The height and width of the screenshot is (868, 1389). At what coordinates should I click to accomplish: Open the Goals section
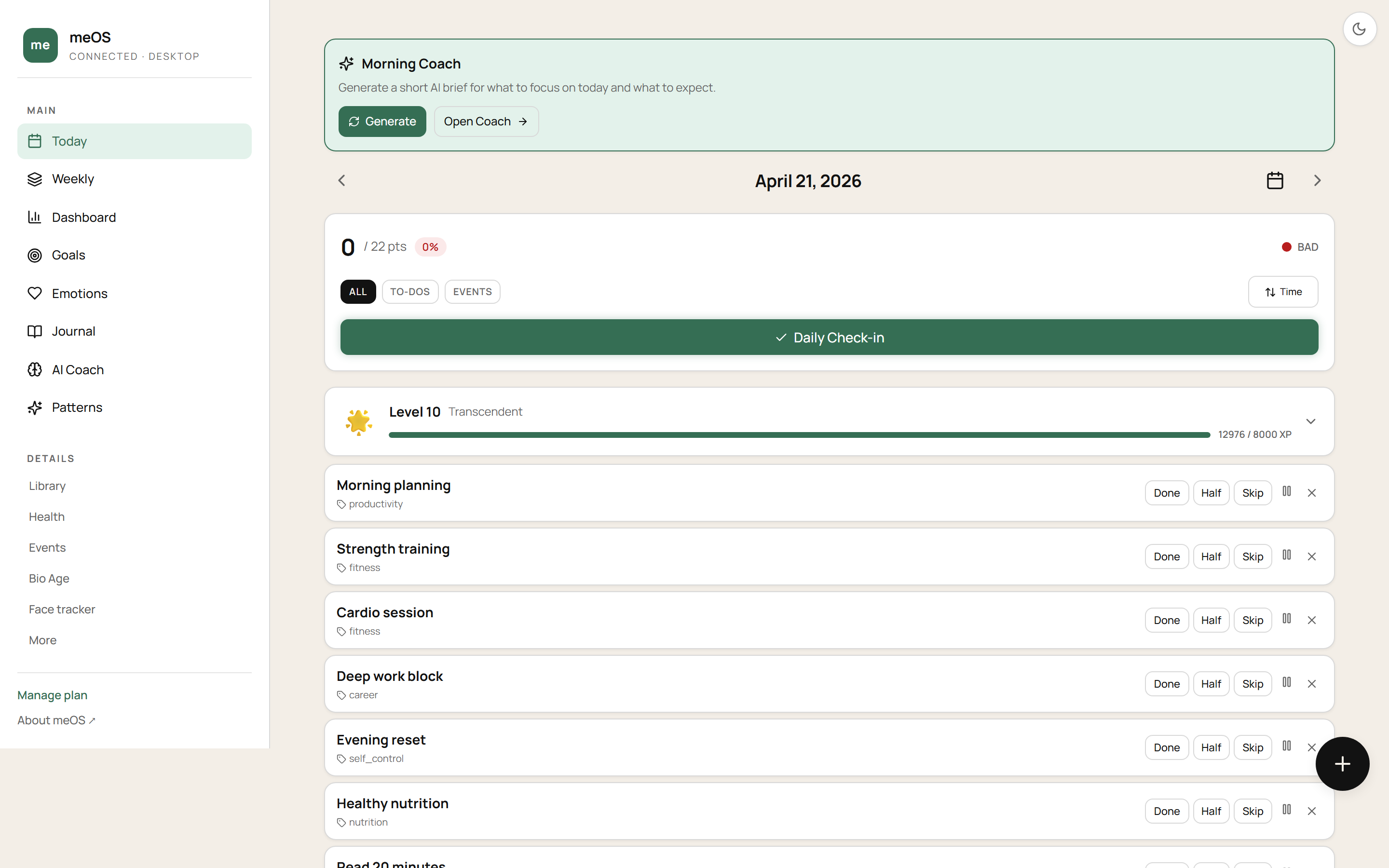(68, 255)
